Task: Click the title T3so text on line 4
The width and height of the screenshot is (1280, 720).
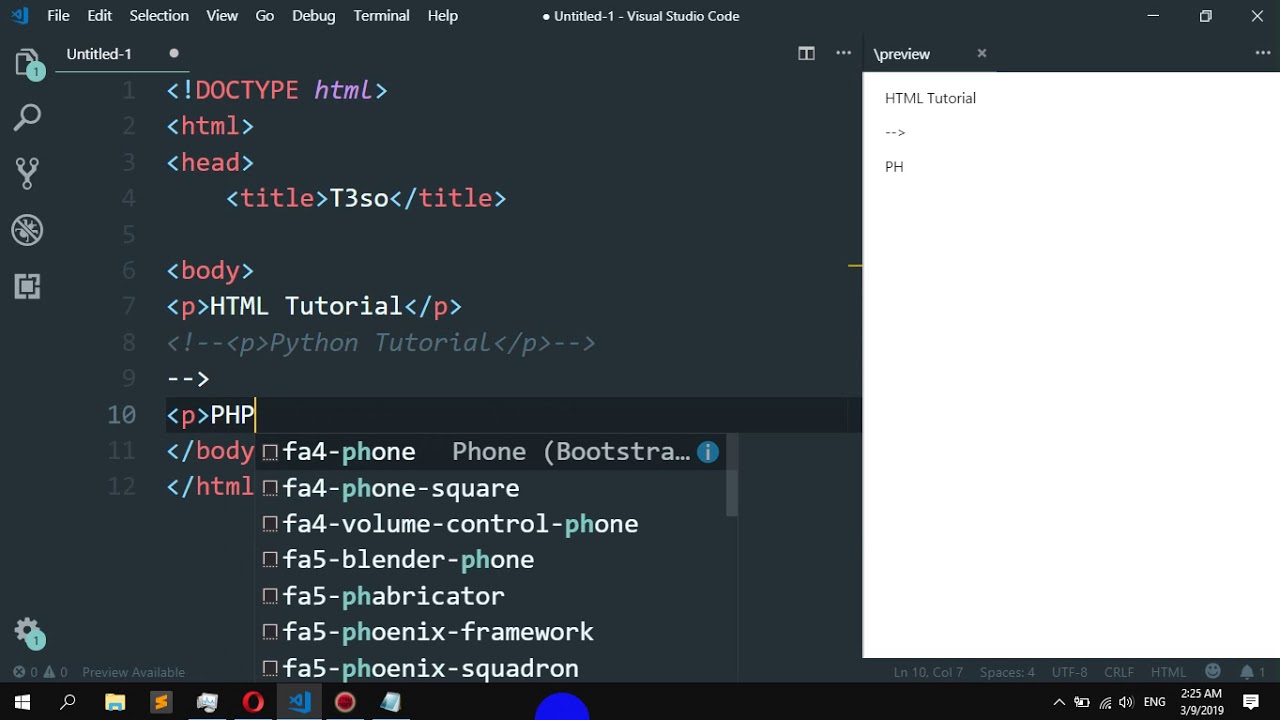Action: click(359, 198)
